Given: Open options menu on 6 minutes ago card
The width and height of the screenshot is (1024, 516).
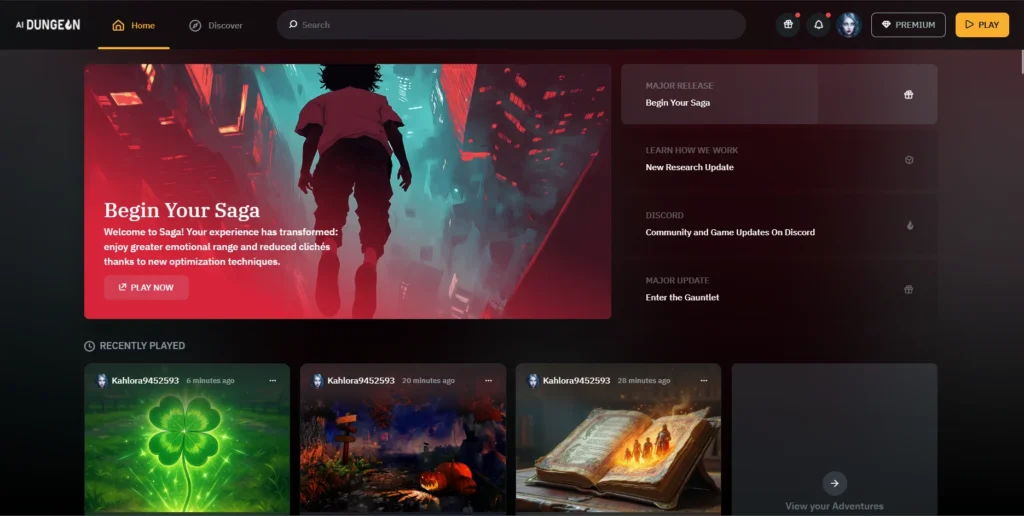Looking at the screenshot, I should [272, 380].
